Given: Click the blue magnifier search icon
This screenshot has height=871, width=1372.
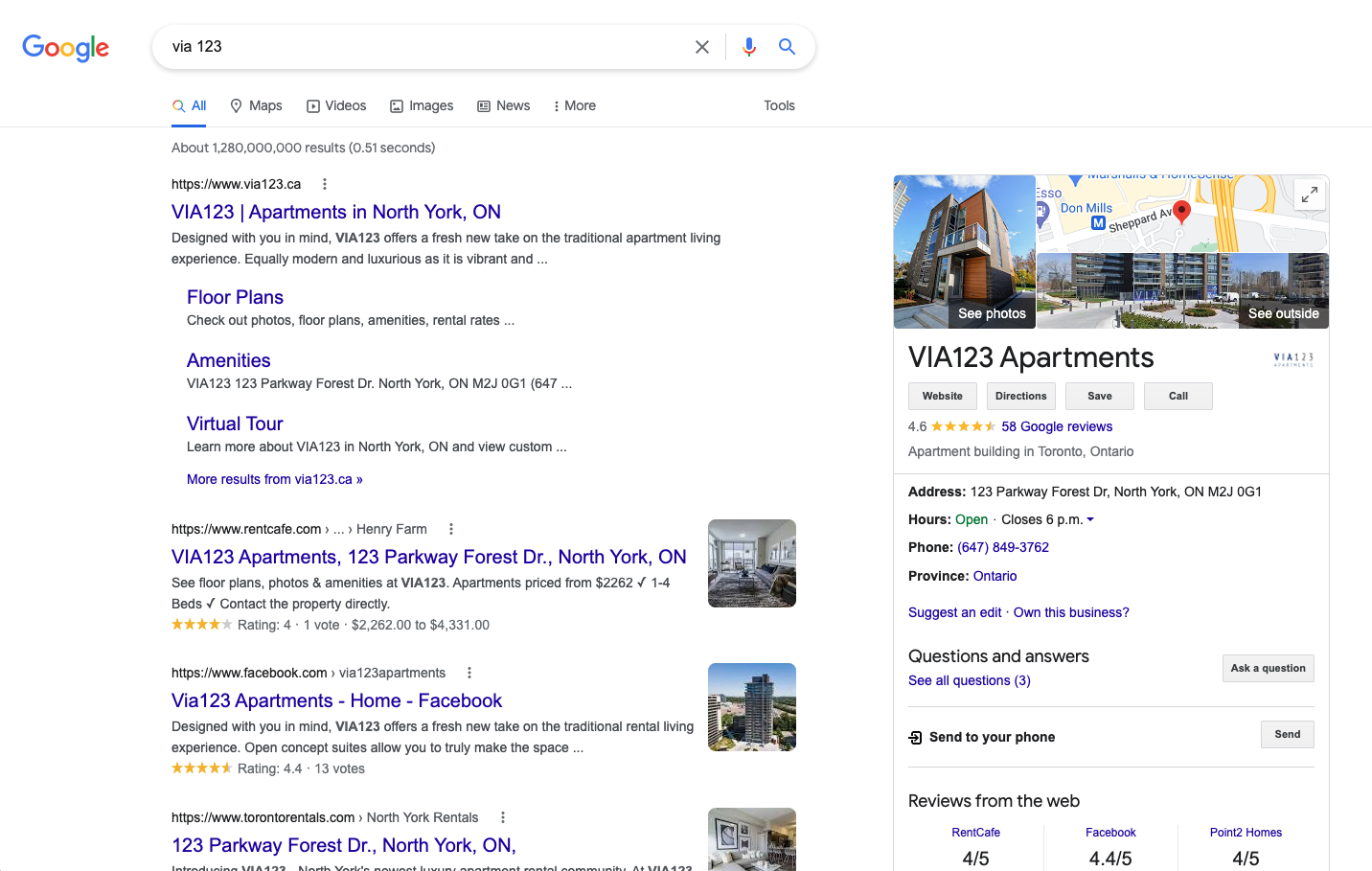Looking at the screenshot, I should (787, 46).
